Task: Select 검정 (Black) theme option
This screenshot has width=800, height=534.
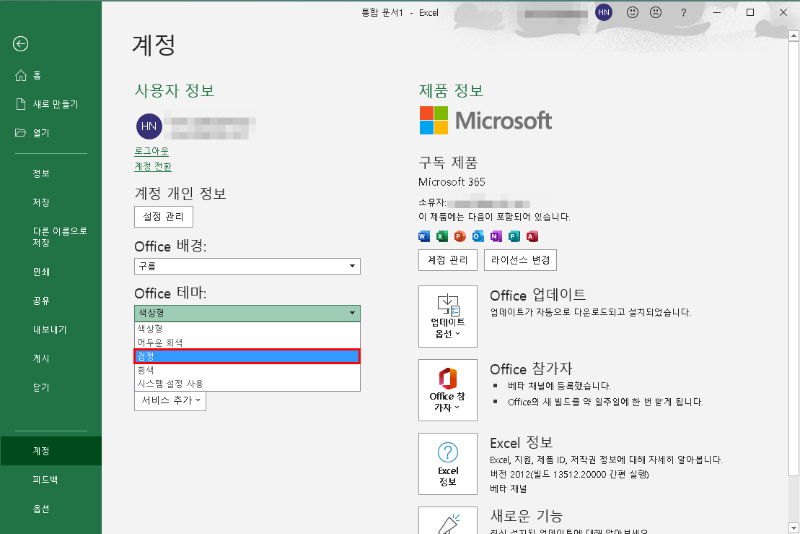Action: click(x=247, y=356)
